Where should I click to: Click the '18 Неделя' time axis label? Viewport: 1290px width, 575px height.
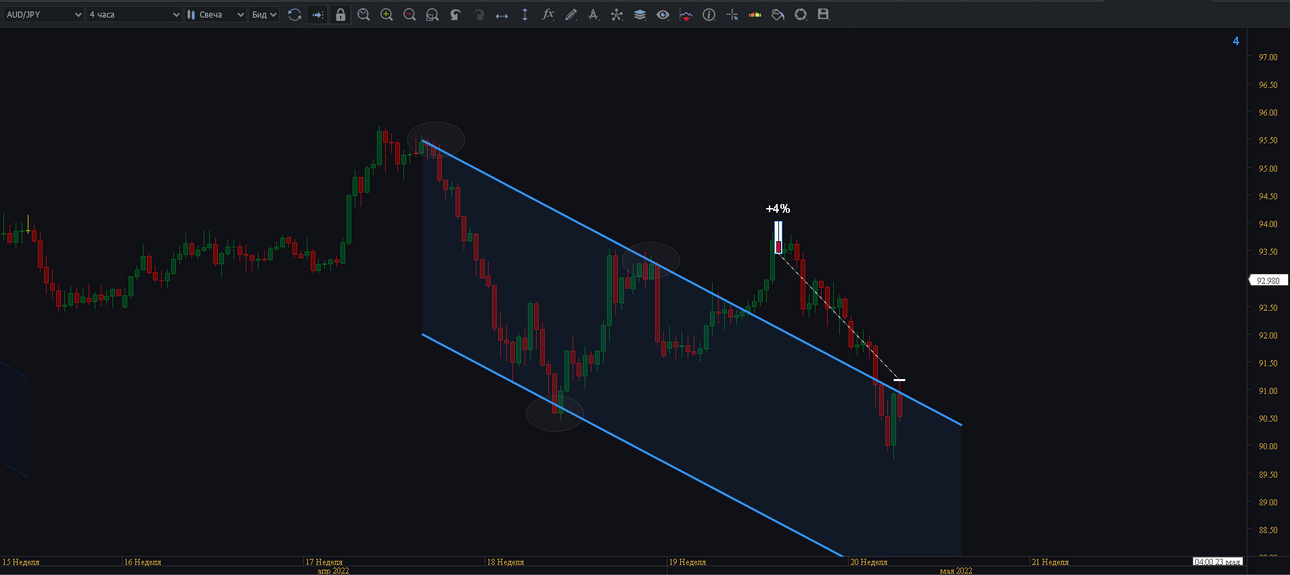pos(505,562)
